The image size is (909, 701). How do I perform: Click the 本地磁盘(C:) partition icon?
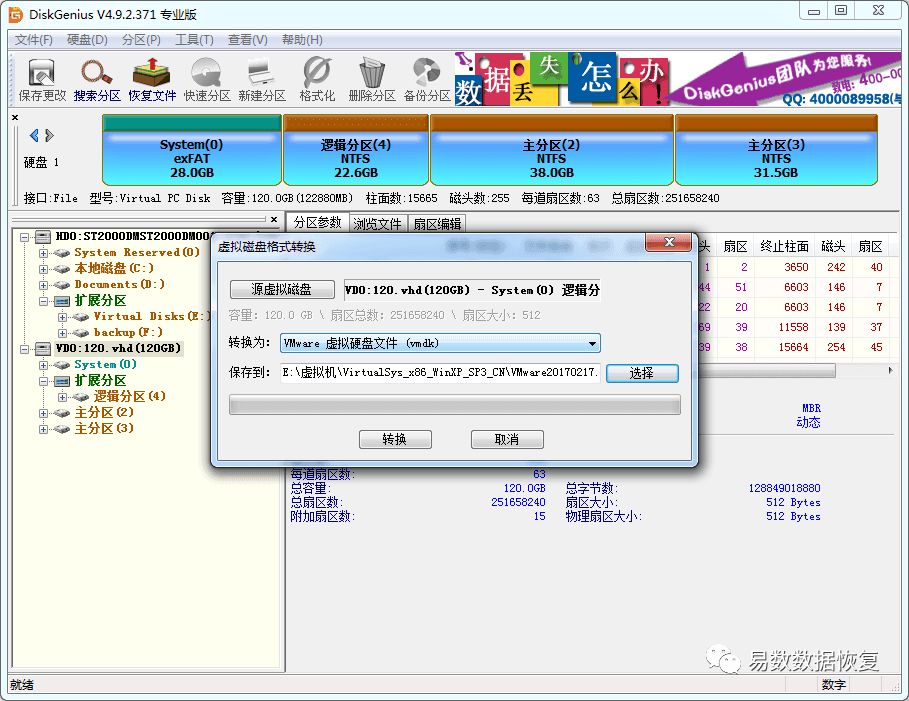click(x=62, y=268)
